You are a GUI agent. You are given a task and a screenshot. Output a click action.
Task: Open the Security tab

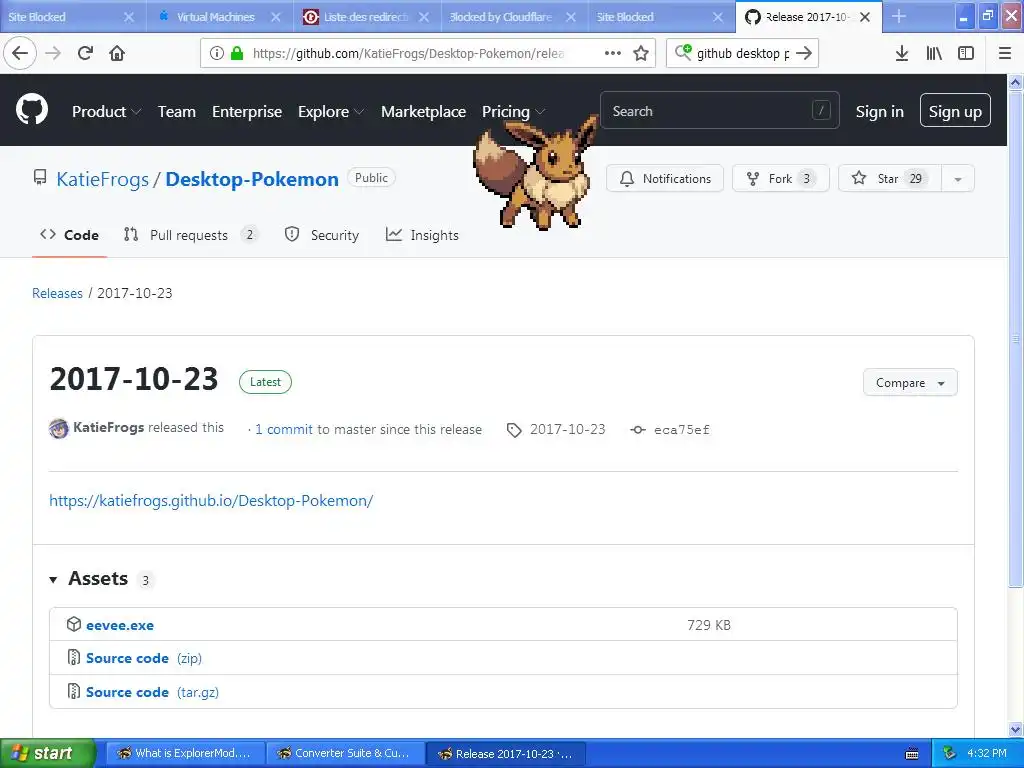(x=322, y=235)
